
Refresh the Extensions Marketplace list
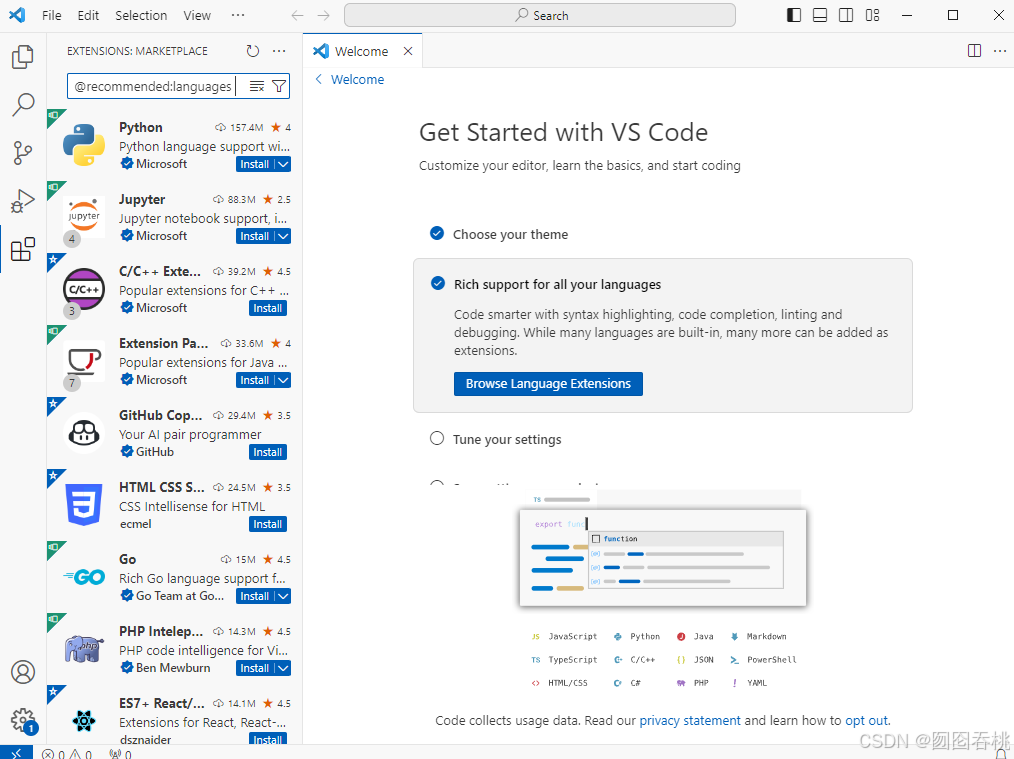pyautogui.click(x=253, y=51)
